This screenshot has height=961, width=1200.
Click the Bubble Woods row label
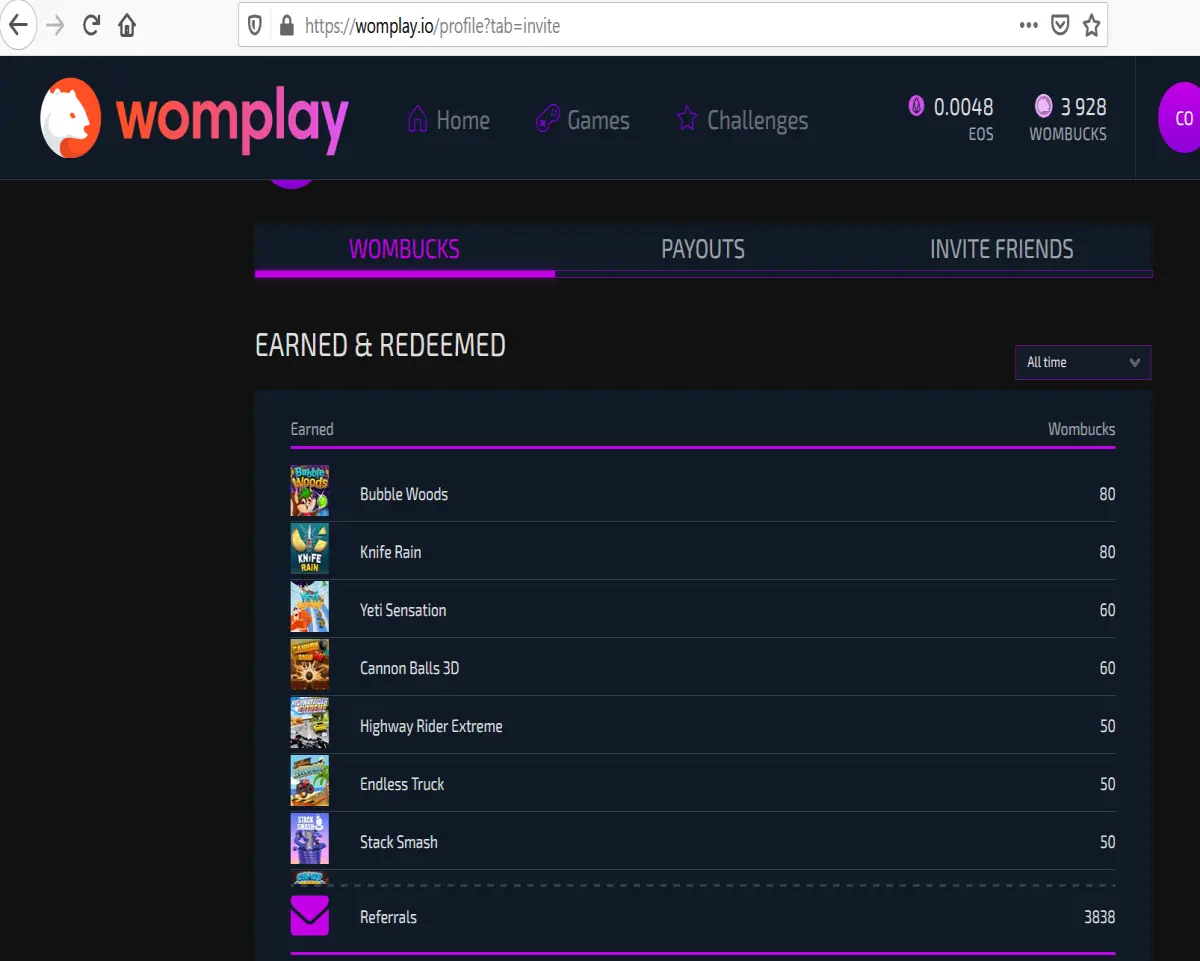404,494
